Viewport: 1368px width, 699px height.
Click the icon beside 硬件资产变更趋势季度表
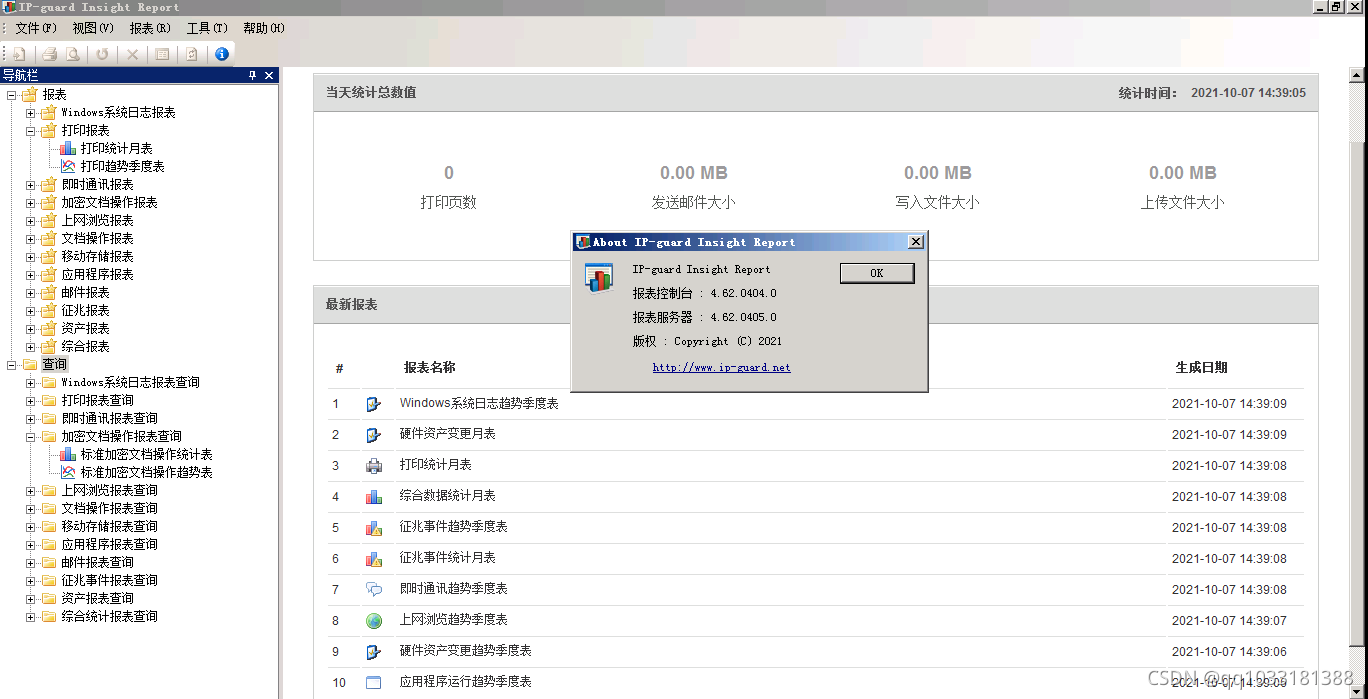(374, 652)
